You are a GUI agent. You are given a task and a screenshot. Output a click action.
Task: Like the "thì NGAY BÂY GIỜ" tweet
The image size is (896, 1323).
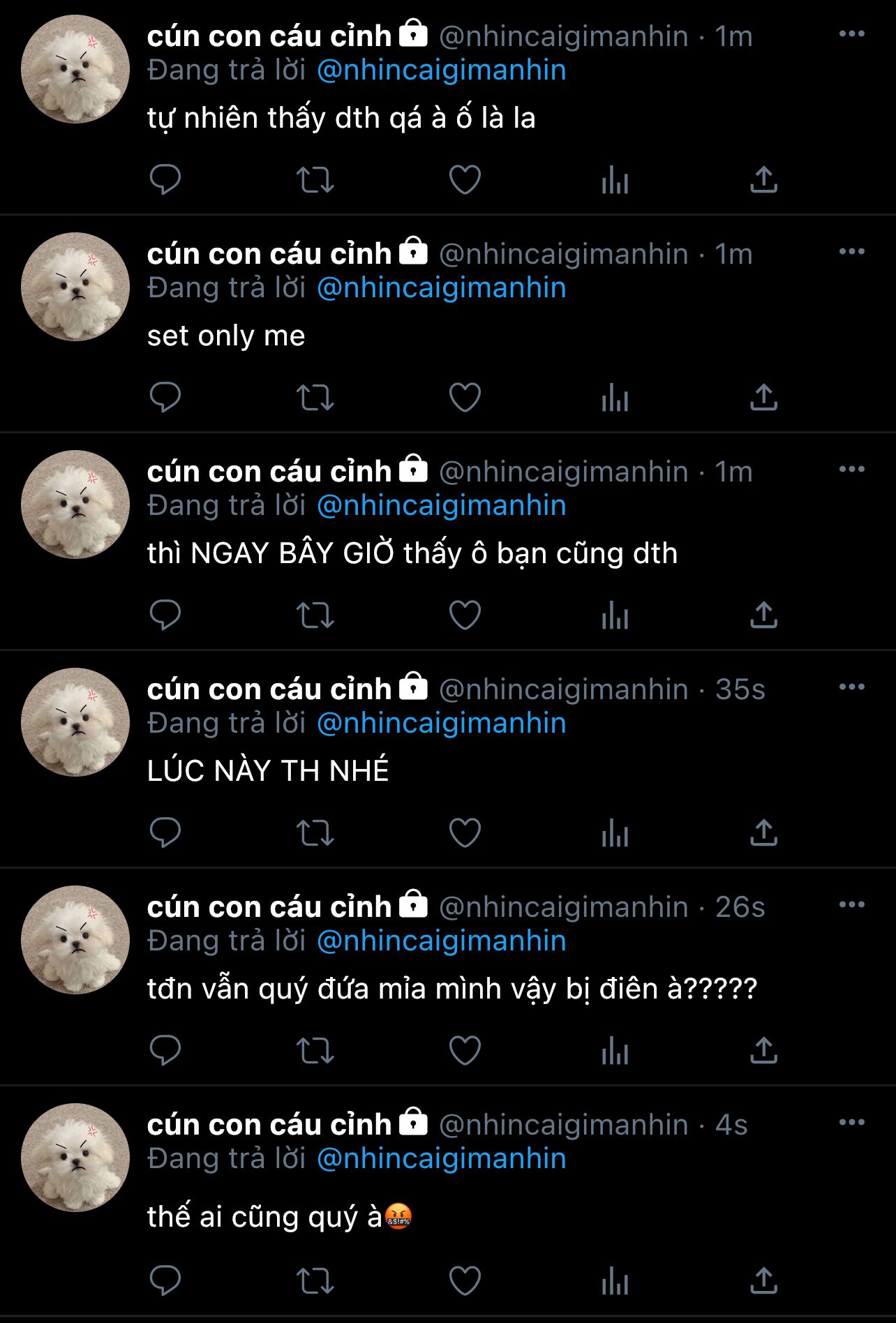point(465,615)
